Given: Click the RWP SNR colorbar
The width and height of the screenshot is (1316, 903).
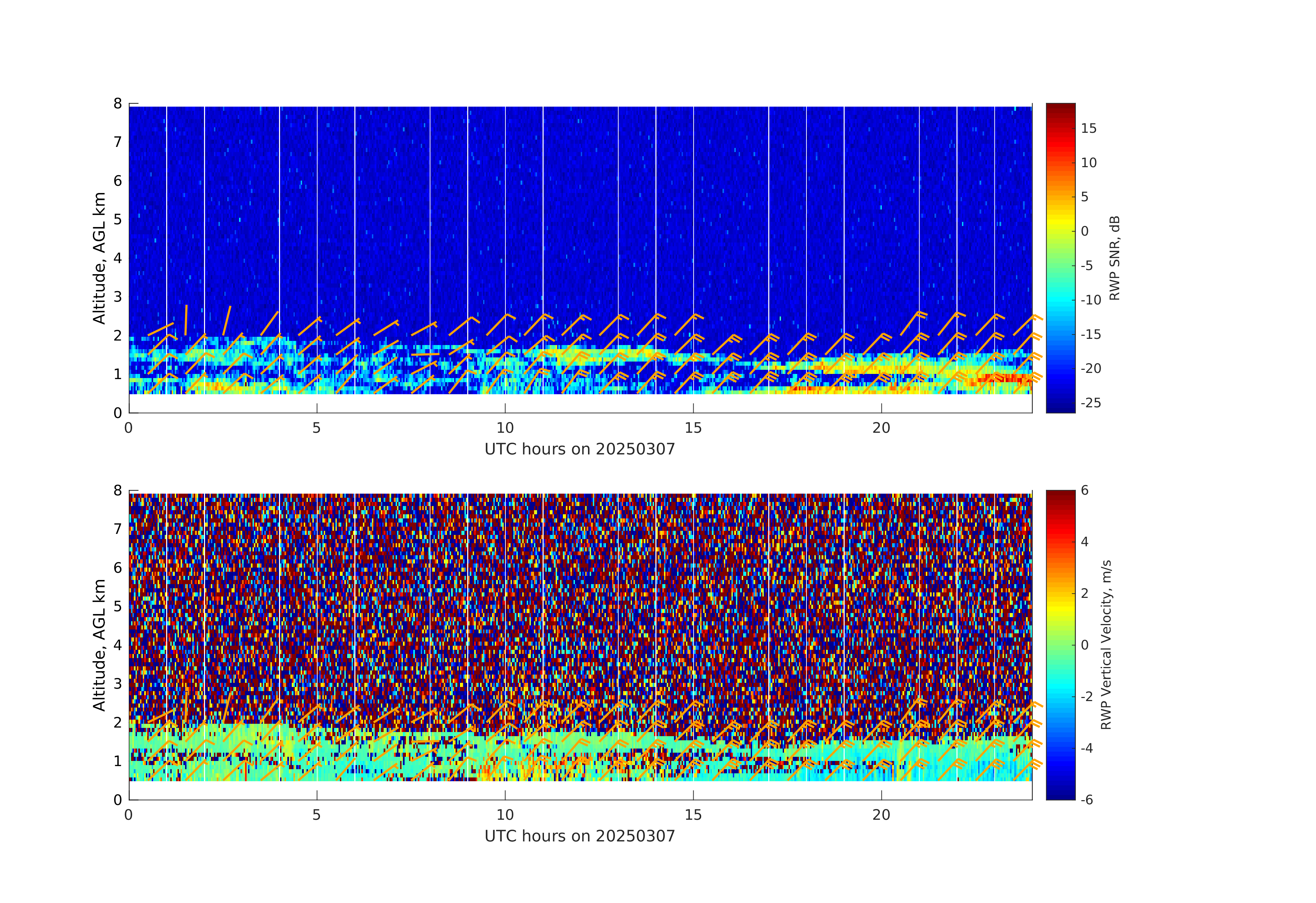Looking at the screenshot, I should click(x=1060, y=258).
